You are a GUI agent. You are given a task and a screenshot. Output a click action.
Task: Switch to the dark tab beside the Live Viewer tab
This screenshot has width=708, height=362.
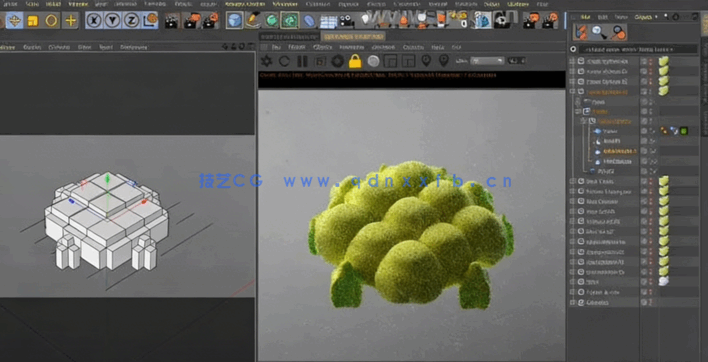point(289,37)
